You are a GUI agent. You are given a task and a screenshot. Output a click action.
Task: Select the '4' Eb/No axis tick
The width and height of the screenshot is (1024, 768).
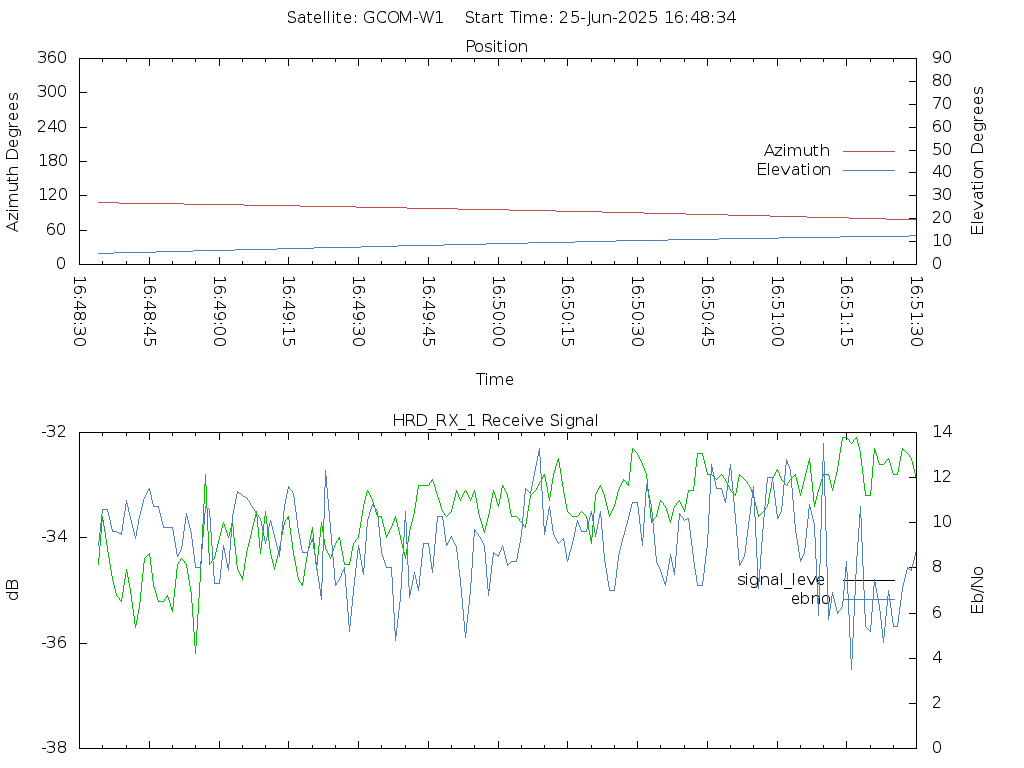(x=937, y=658)
